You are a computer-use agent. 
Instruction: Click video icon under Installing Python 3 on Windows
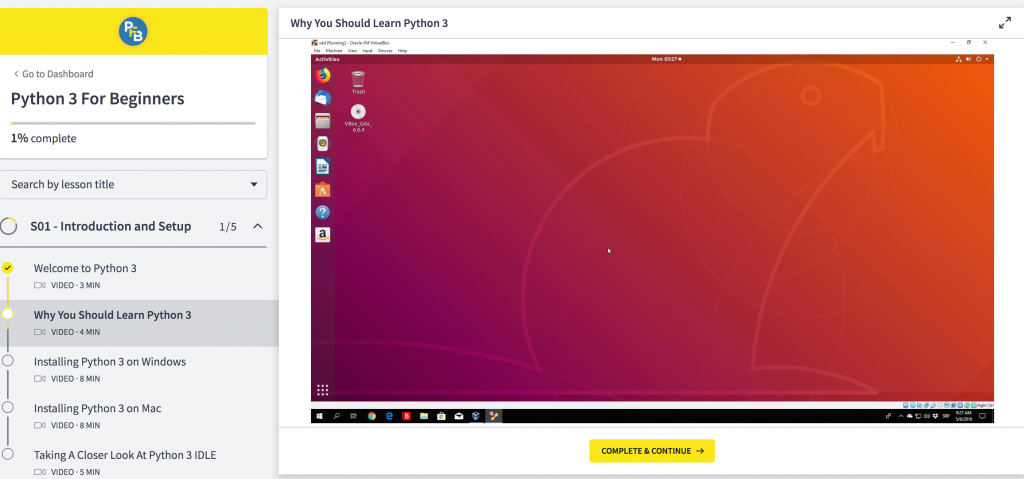tap(40, 378)
